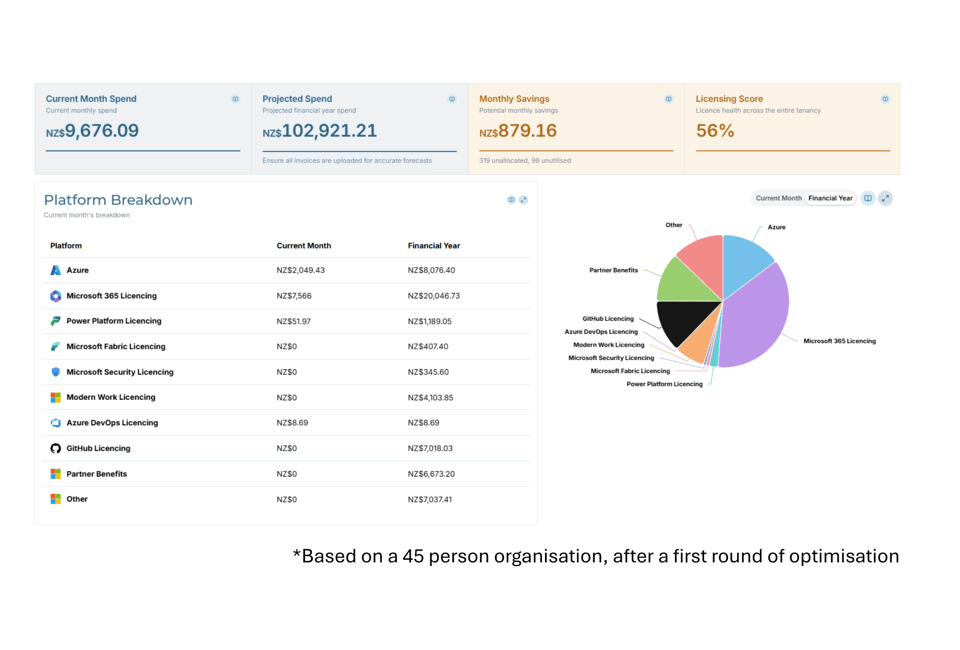Click info icon on Licensing Score card
The image size is (960, 650).
coord(885,99)
